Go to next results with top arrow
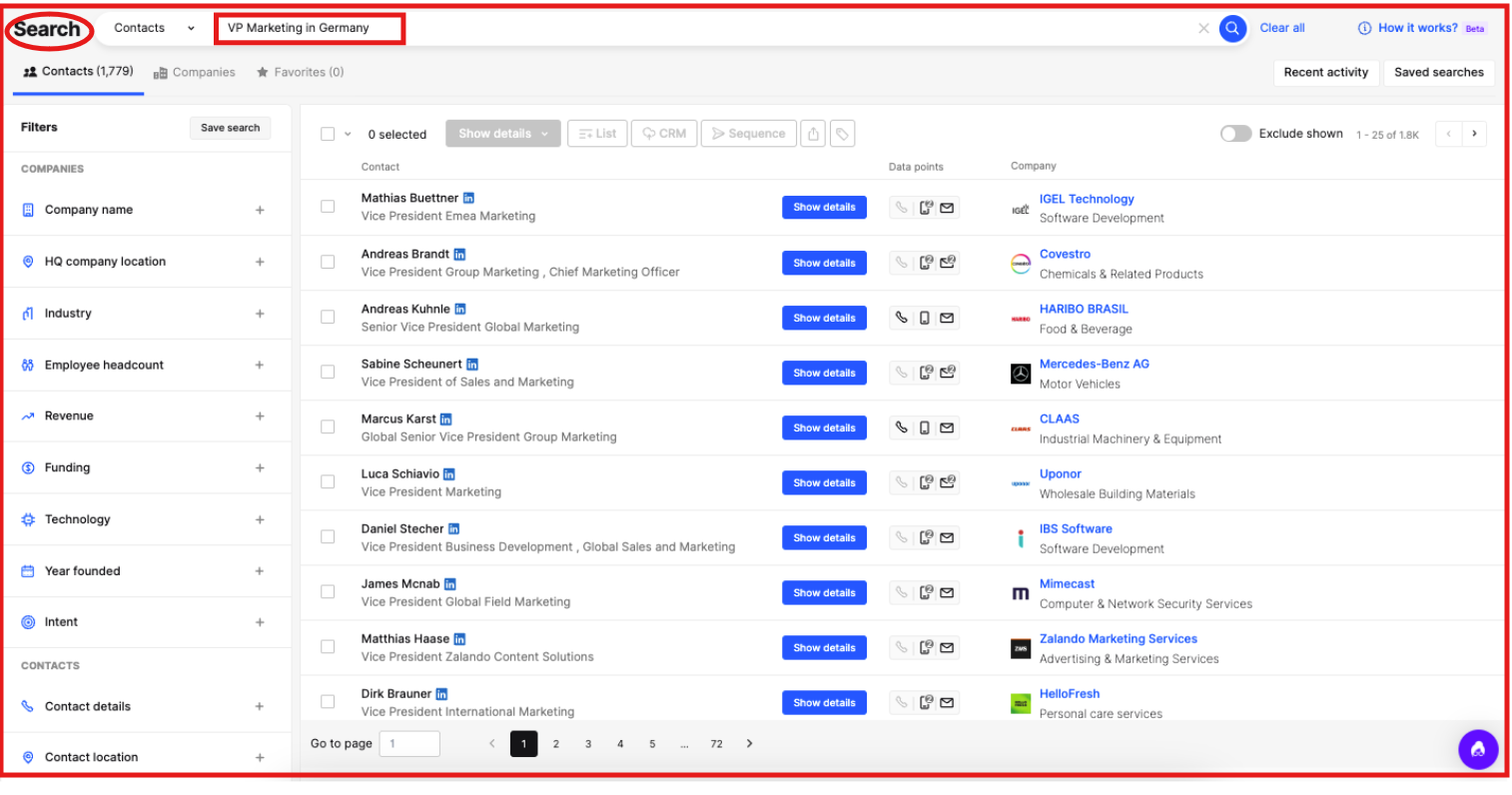1512x795 pixels. pos(1474,134)
